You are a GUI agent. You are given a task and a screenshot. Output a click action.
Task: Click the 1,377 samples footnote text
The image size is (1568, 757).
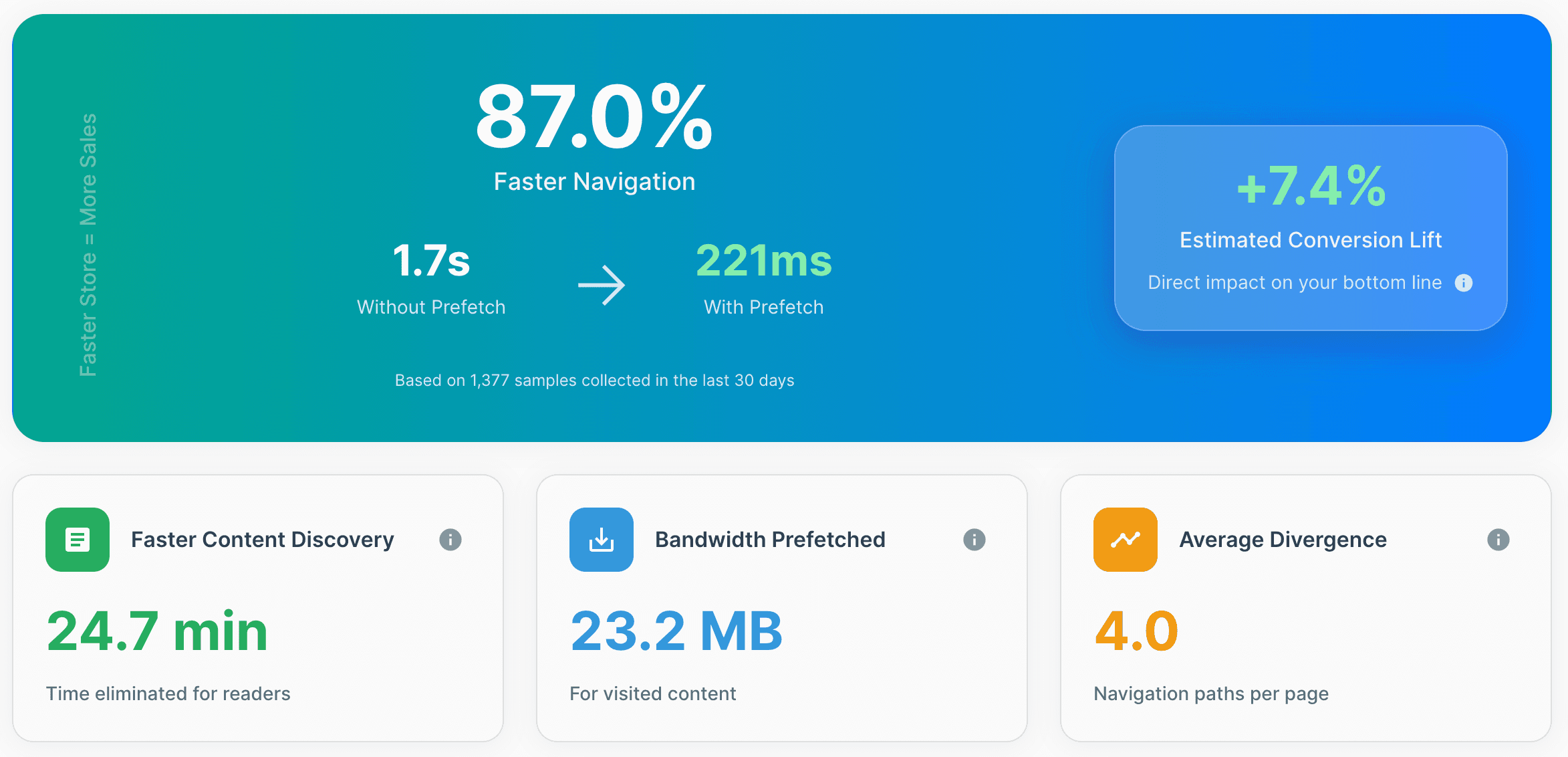coord(594,380)
